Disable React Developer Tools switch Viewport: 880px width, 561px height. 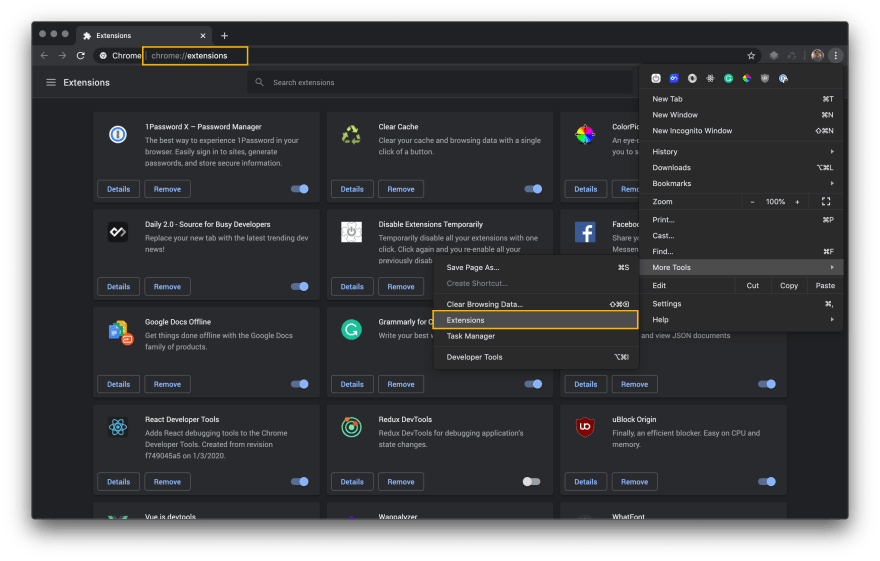300,481
